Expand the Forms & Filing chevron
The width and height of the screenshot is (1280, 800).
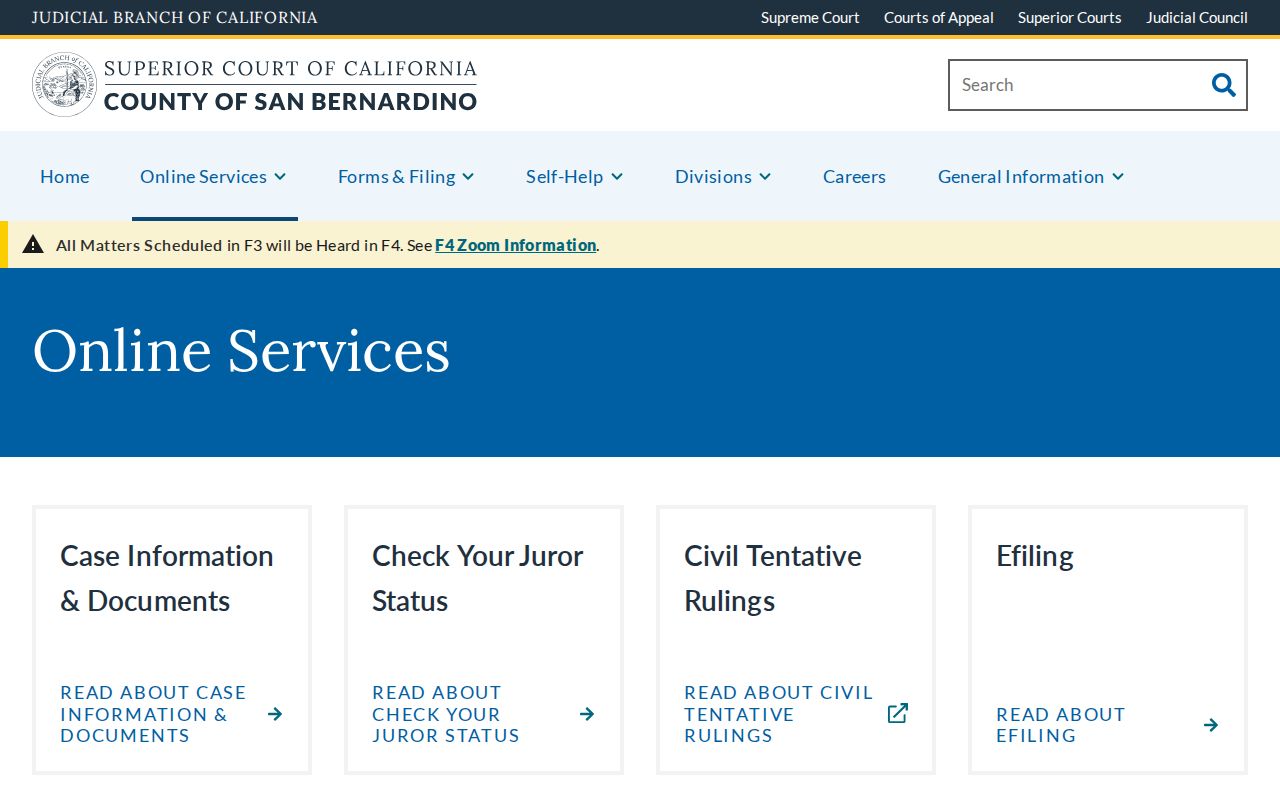[468, 177]
